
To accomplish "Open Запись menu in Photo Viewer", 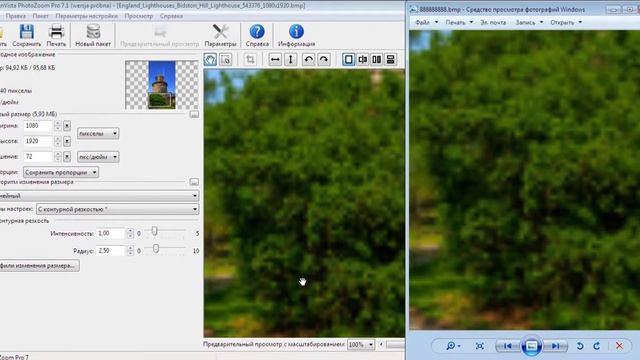I will 529,22.
